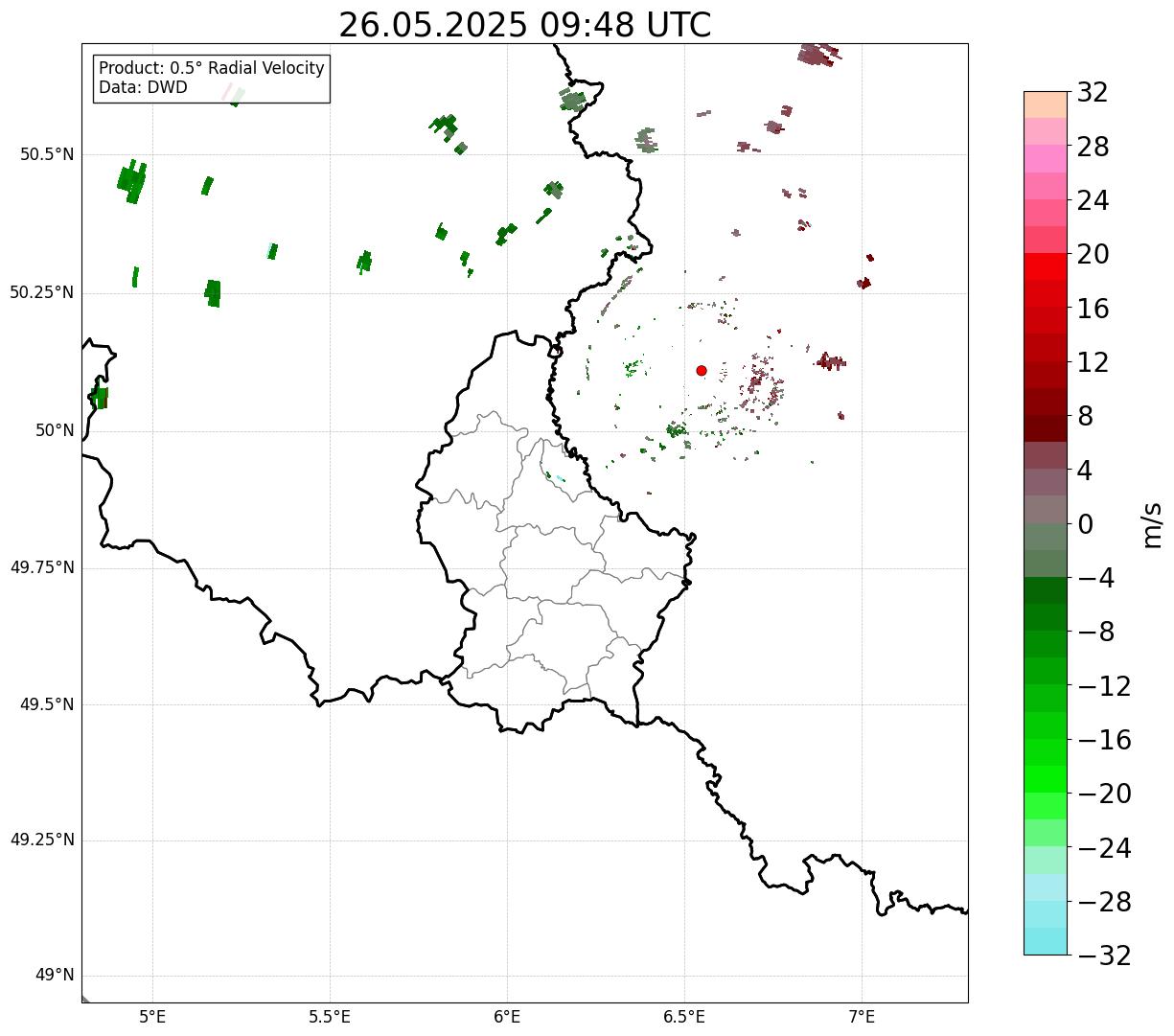Click the colorbar tick label −8
The image size is (1174, 1036).
click(1096, 633)
